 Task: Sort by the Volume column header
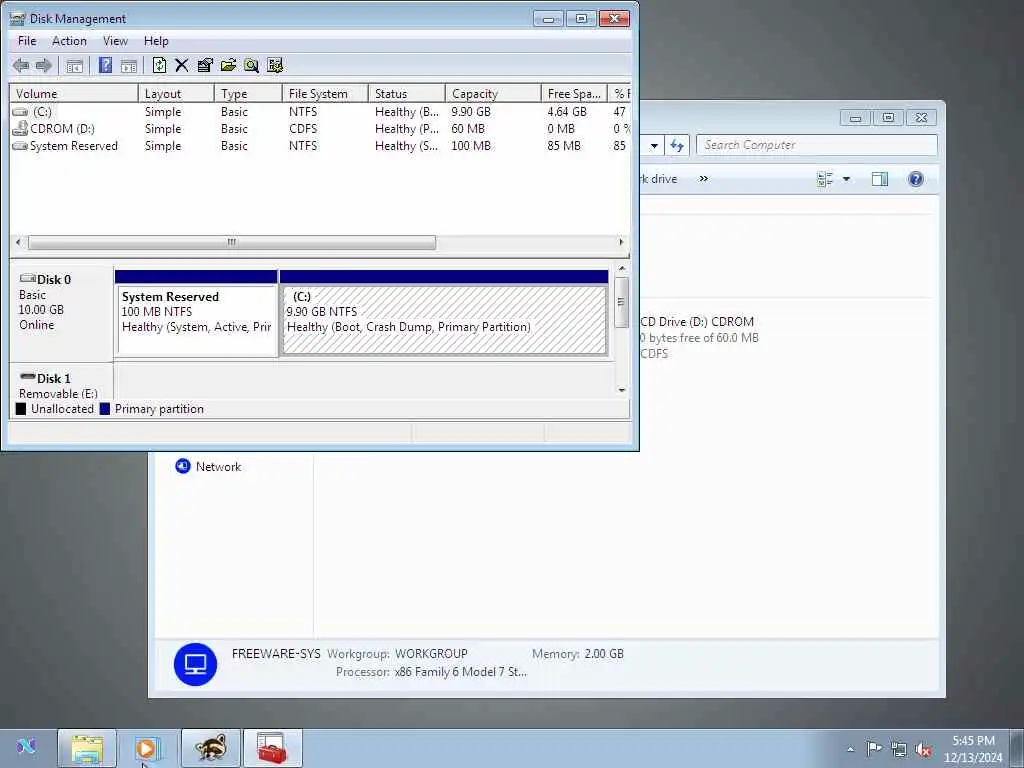click(74, 93)
